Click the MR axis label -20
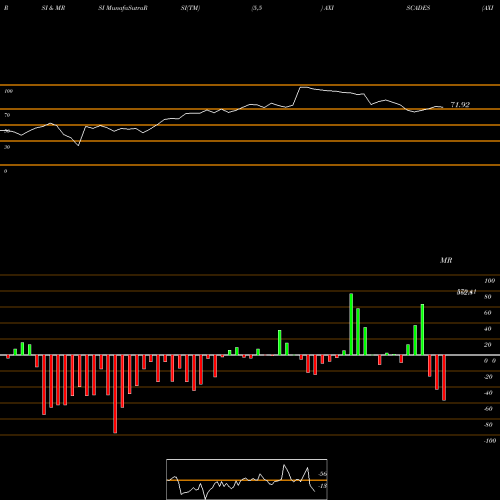Image resolution: width=500 pixels, height=500 pixels. pos(488,377)
